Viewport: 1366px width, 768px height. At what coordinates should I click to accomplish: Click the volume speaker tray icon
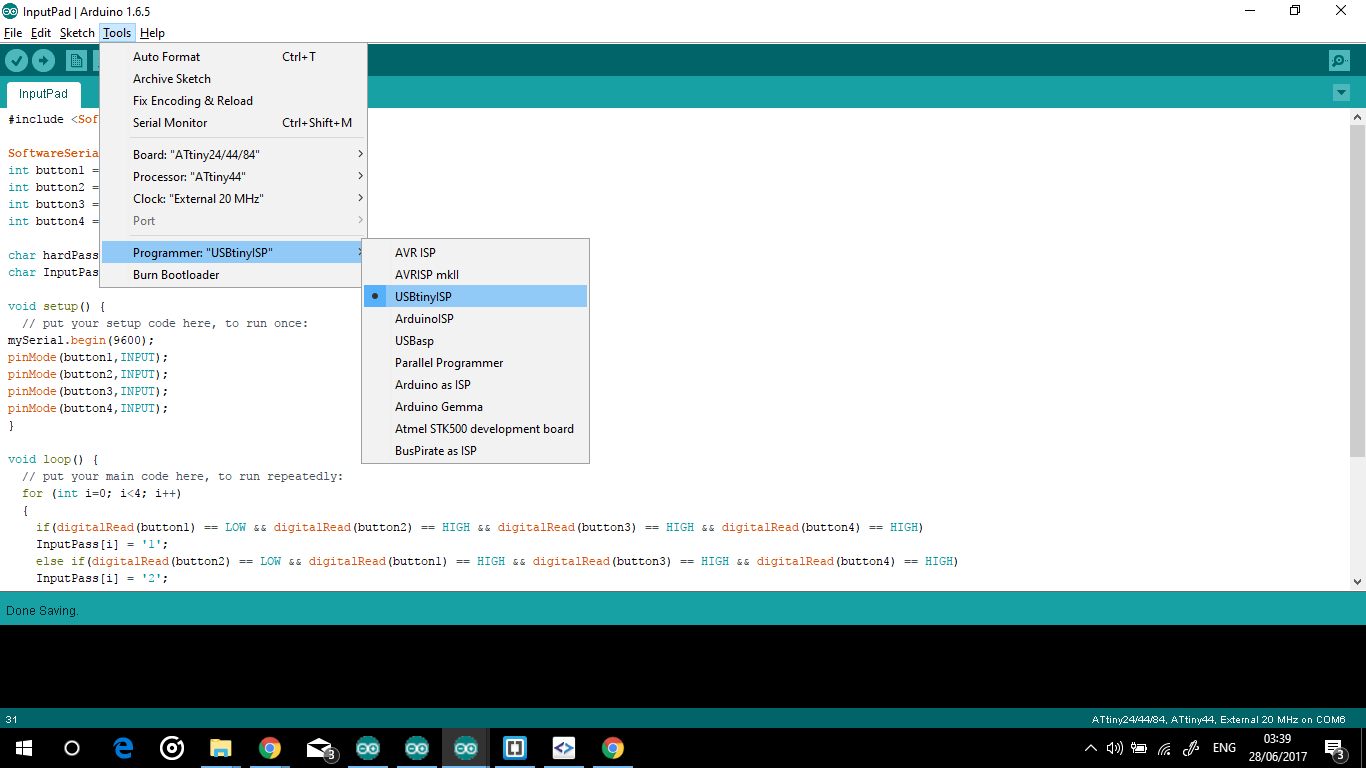(x=1114, y=748)
